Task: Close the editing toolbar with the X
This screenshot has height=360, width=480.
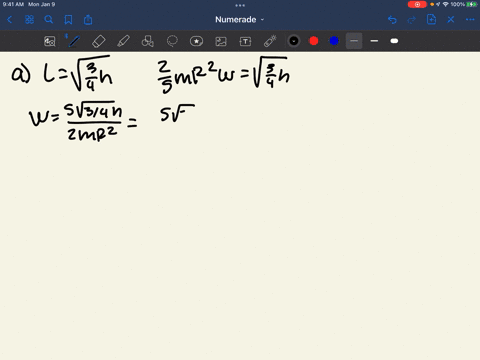Action: click(x=451, y=20)
